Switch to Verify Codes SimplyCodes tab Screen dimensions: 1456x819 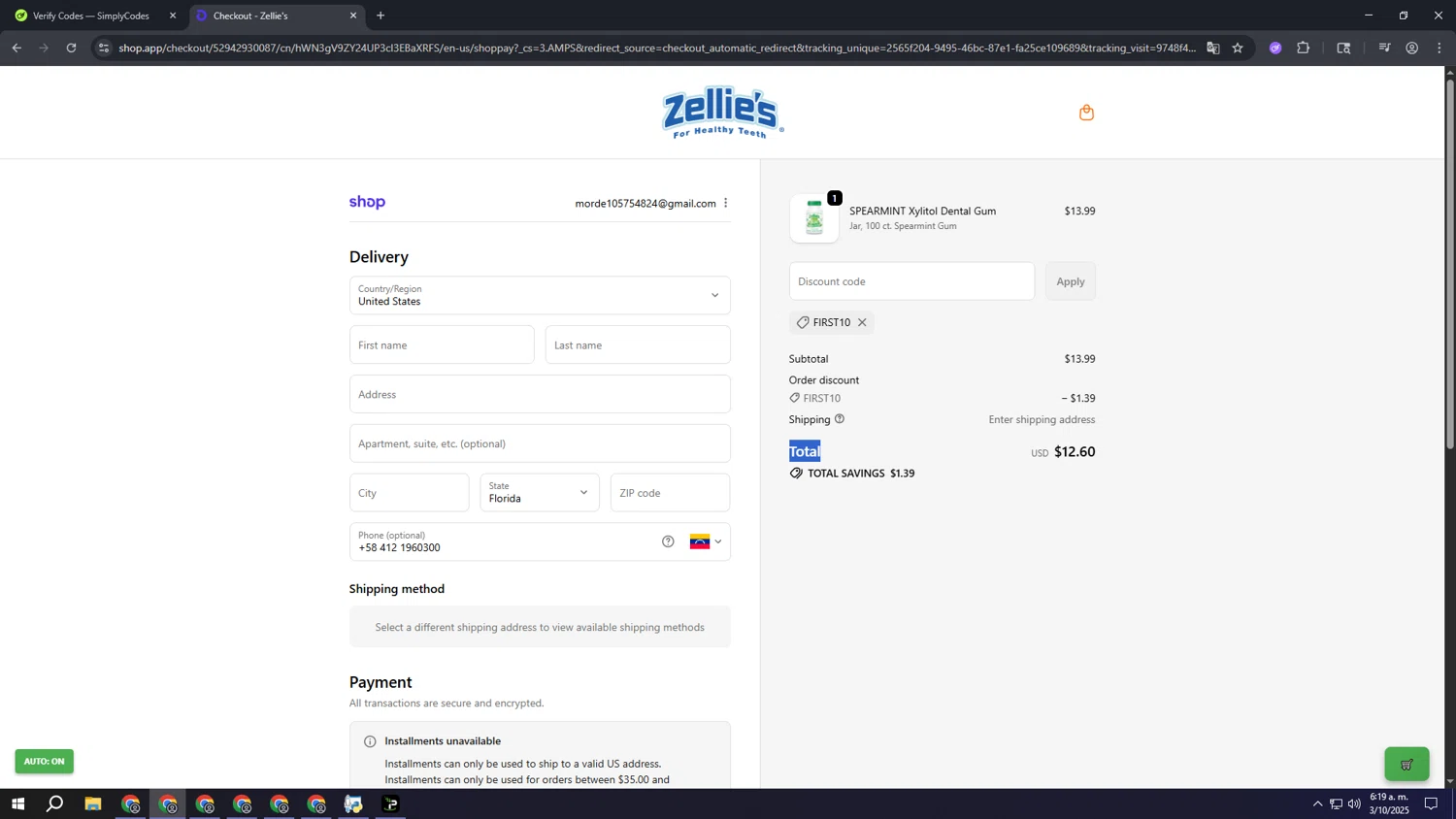(91, 16)
